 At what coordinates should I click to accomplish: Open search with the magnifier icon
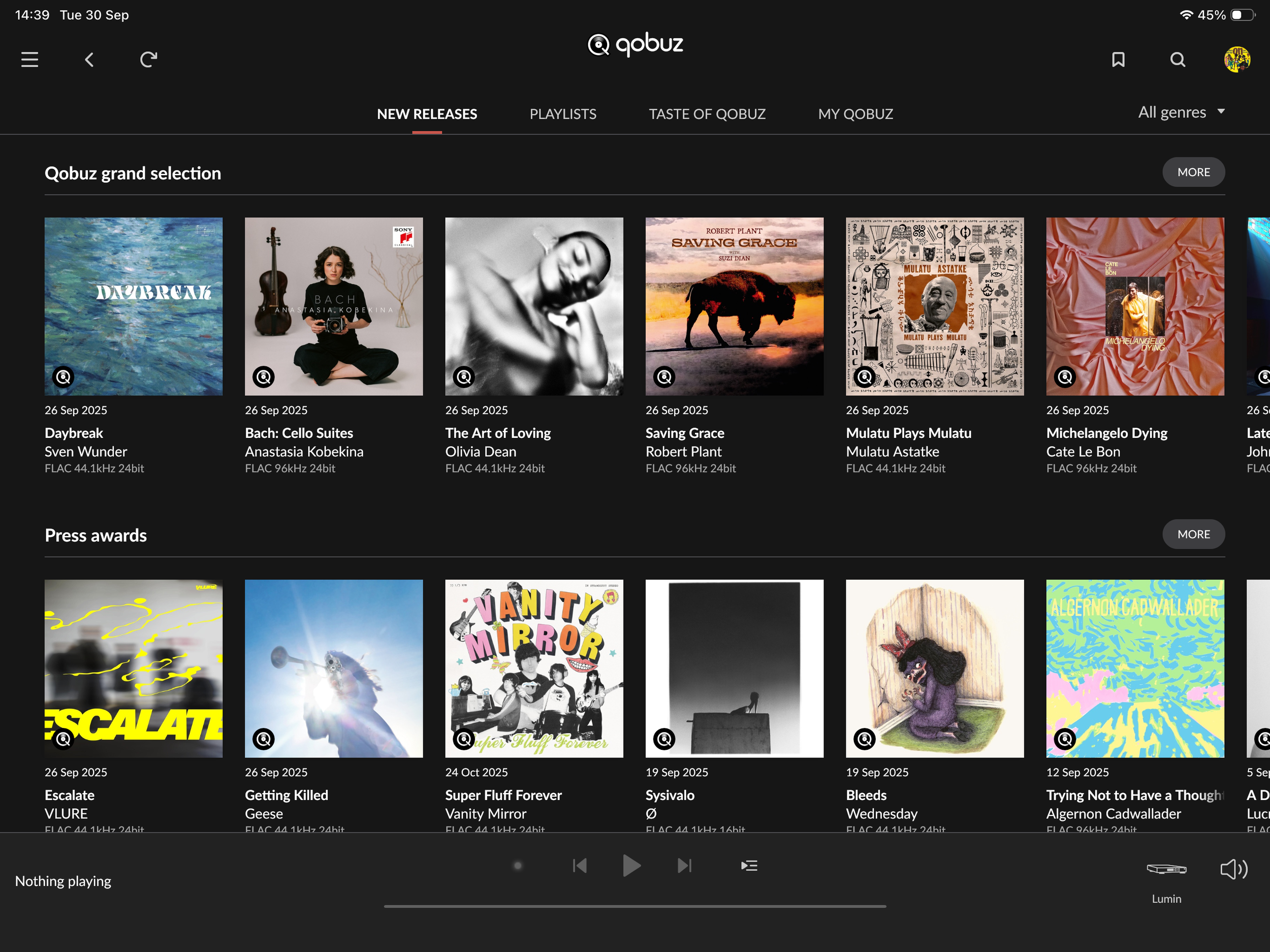tap(1178, 60)
